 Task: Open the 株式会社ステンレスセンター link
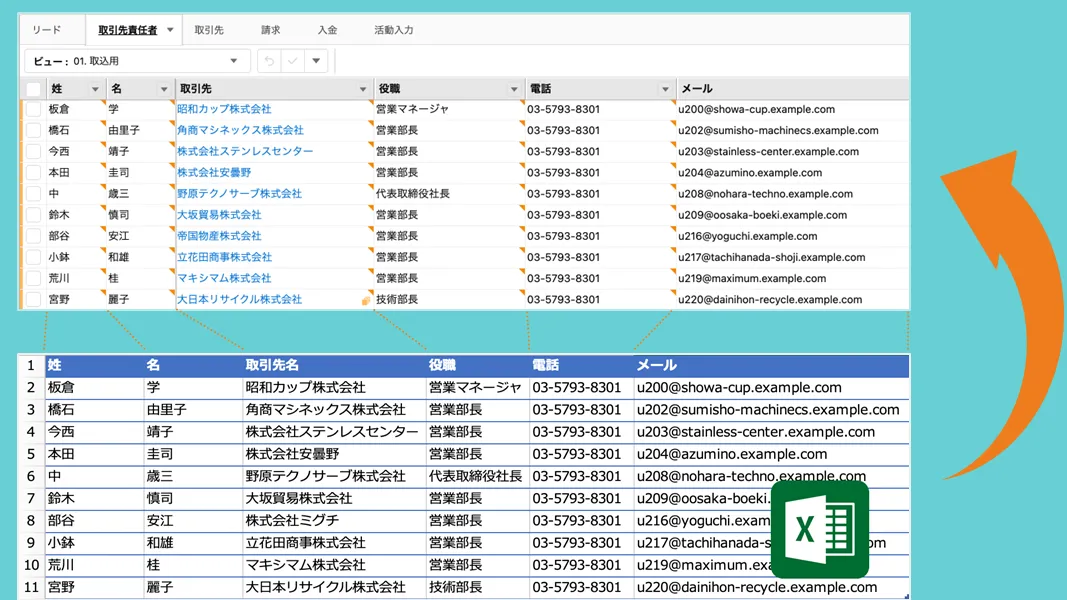[245, 151]
